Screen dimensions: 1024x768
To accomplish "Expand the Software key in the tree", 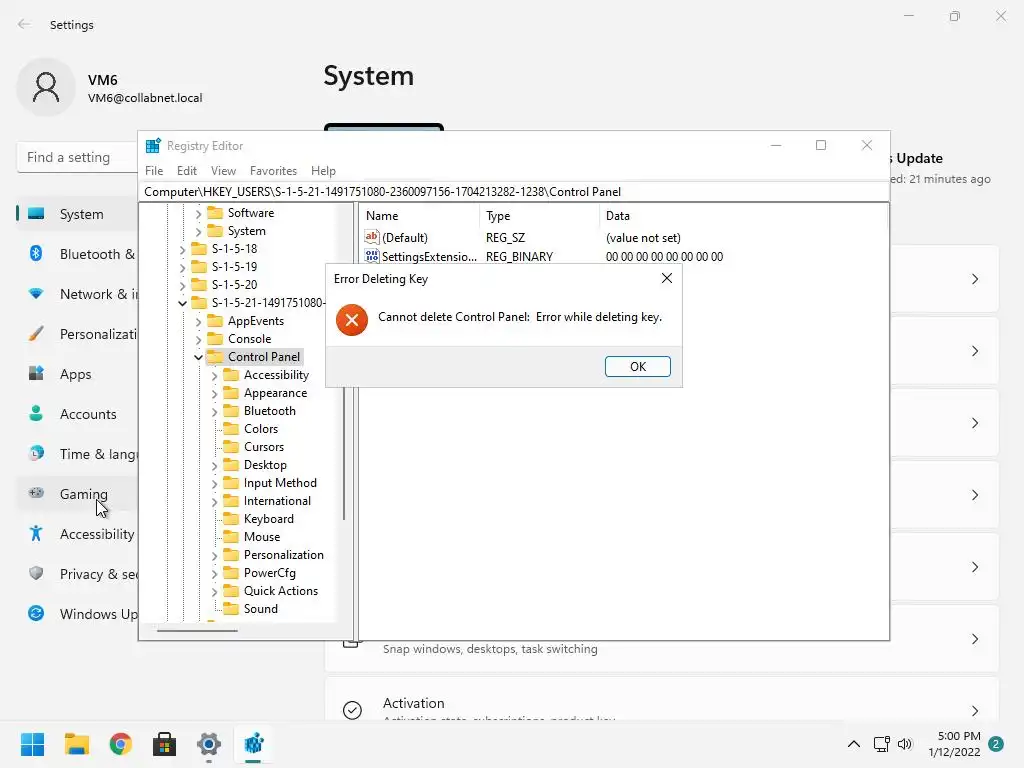I will [199, 214].
